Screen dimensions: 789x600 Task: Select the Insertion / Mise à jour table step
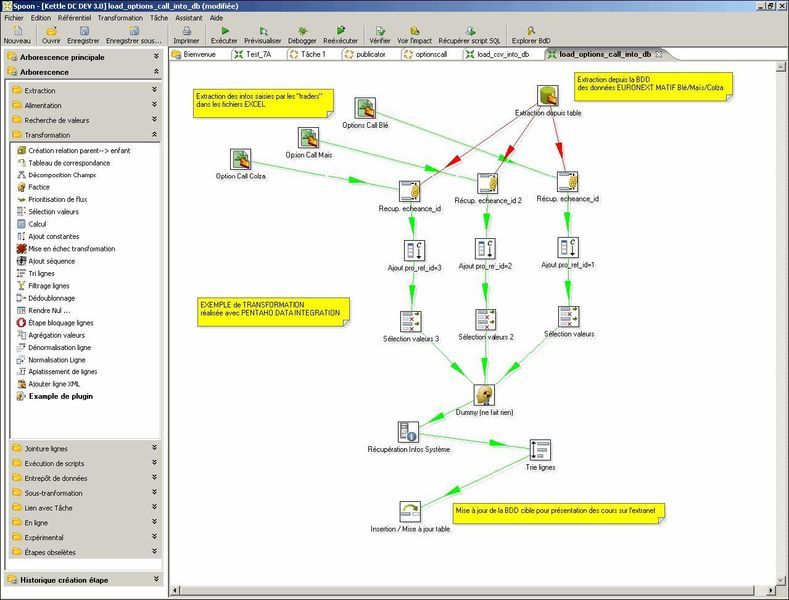click(x=409, y=511)
